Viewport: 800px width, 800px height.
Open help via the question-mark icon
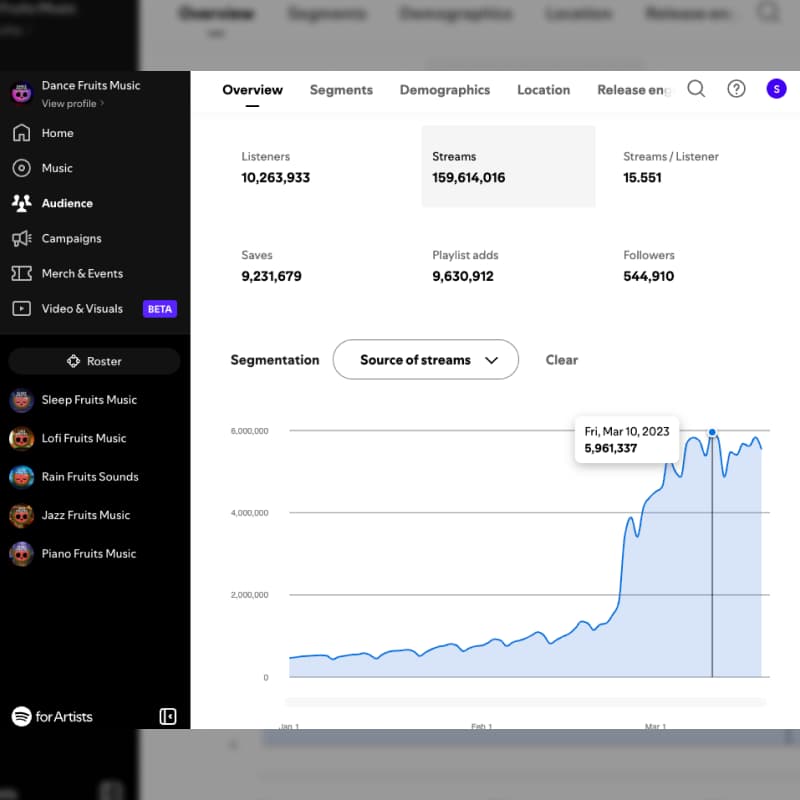(736, 89)
